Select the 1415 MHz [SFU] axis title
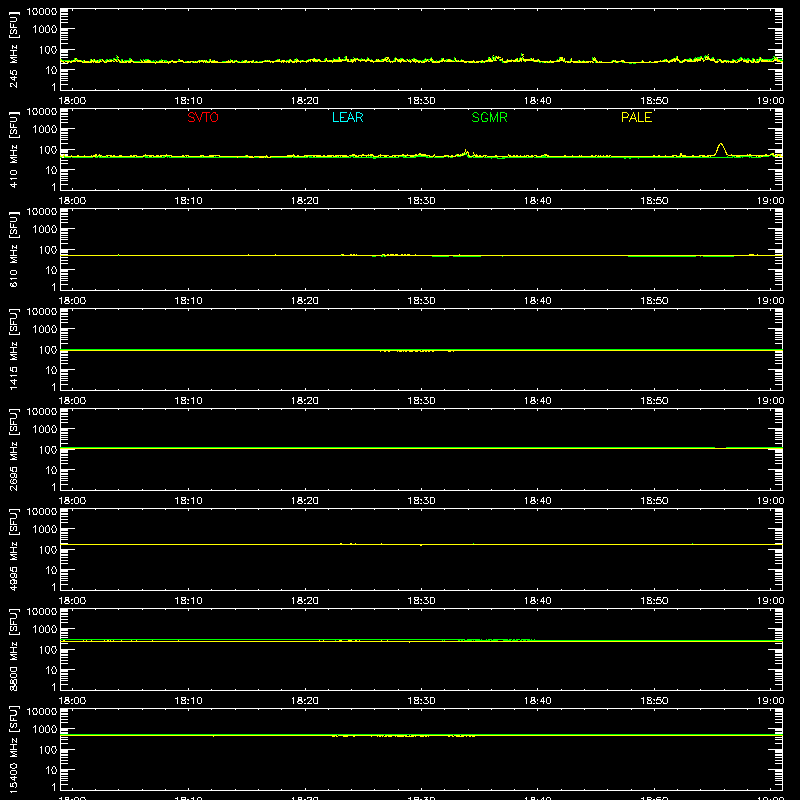800x800 pixels. point(13,349)
